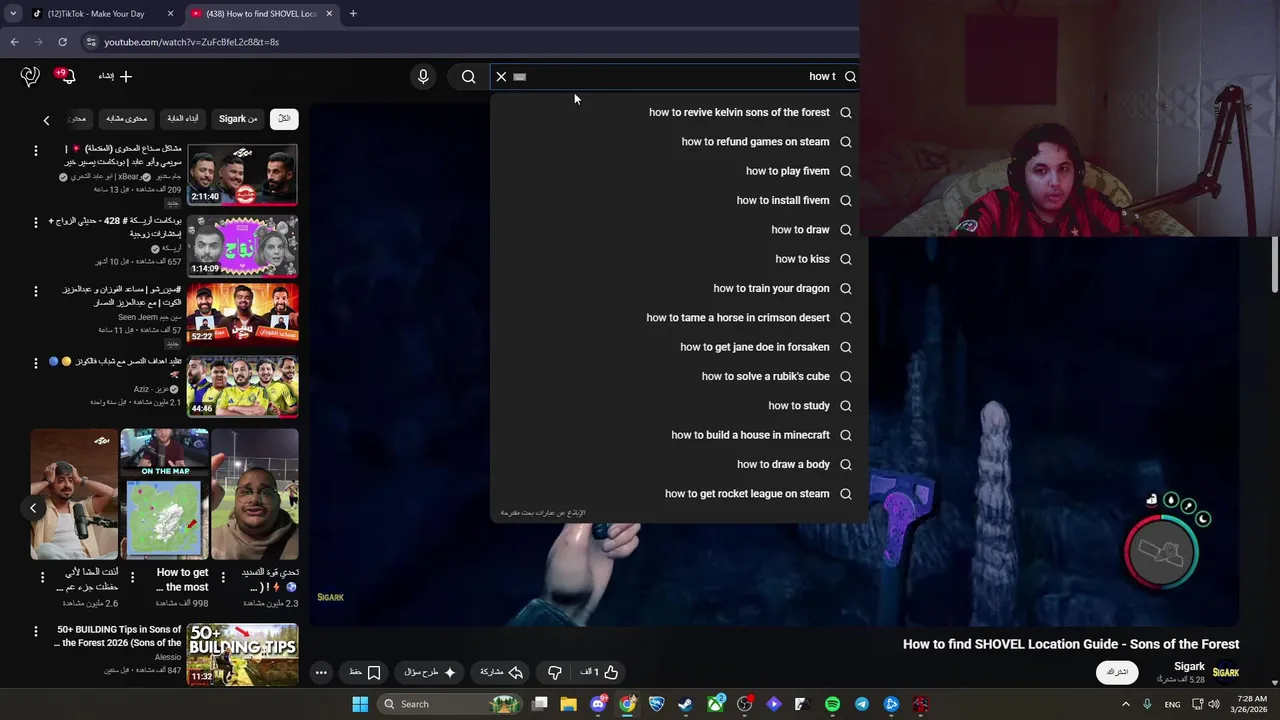This screenshot has height=720, width=1280.
Task: Click report search predictions link below suggestions
Action: tap(543, 513)
